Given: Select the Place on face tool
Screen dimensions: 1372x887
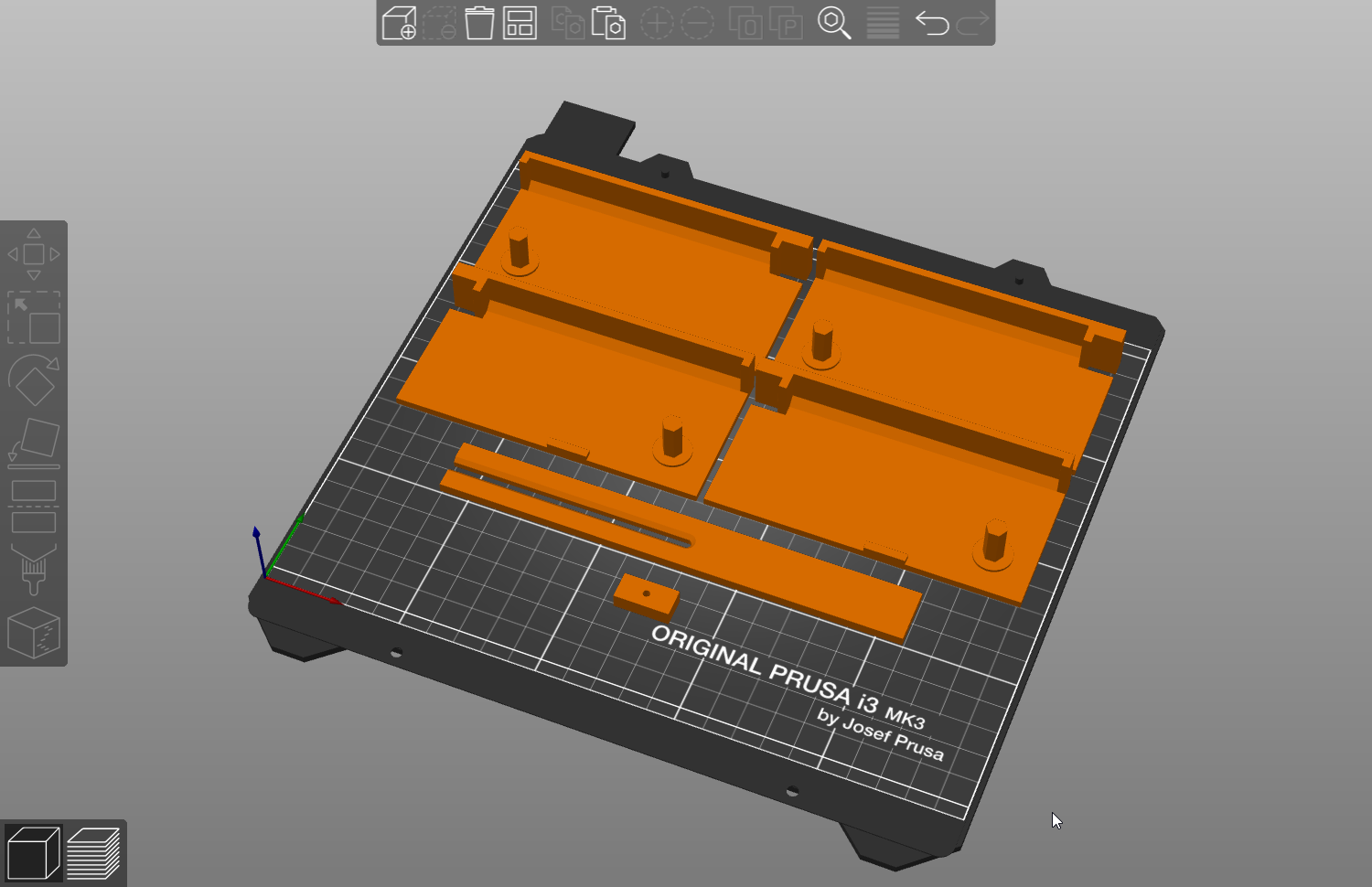Looking at the screenshot, I should [34, 443].
